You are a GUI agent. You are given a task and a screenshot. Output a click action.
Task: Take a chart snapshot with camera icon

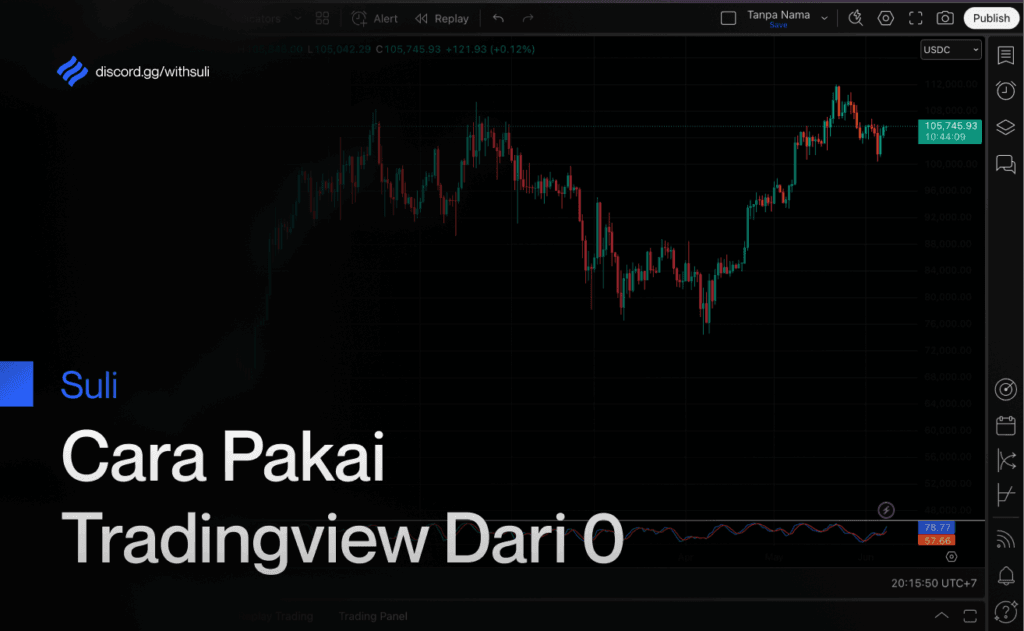coord(944,18)
